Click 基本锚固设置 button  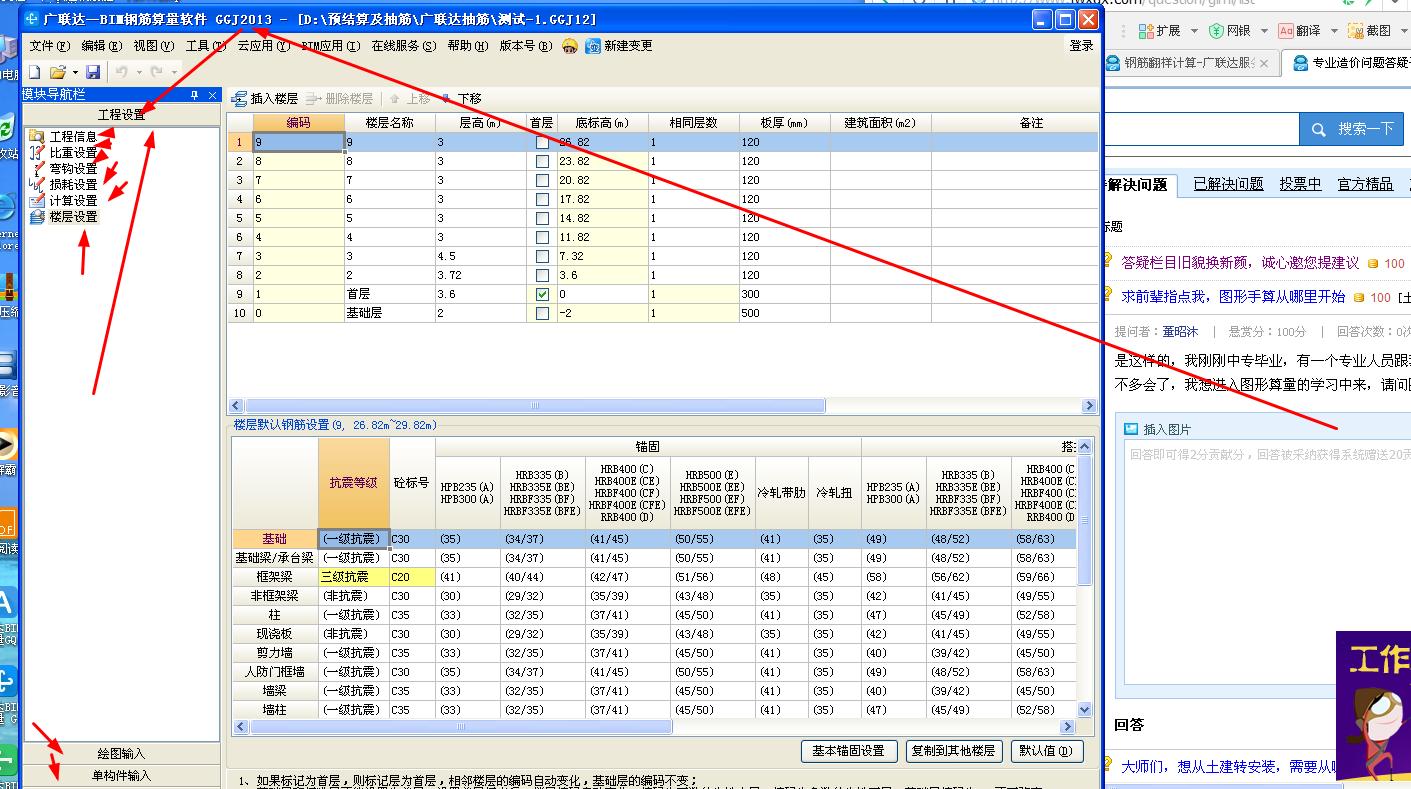tap(848, 751)
